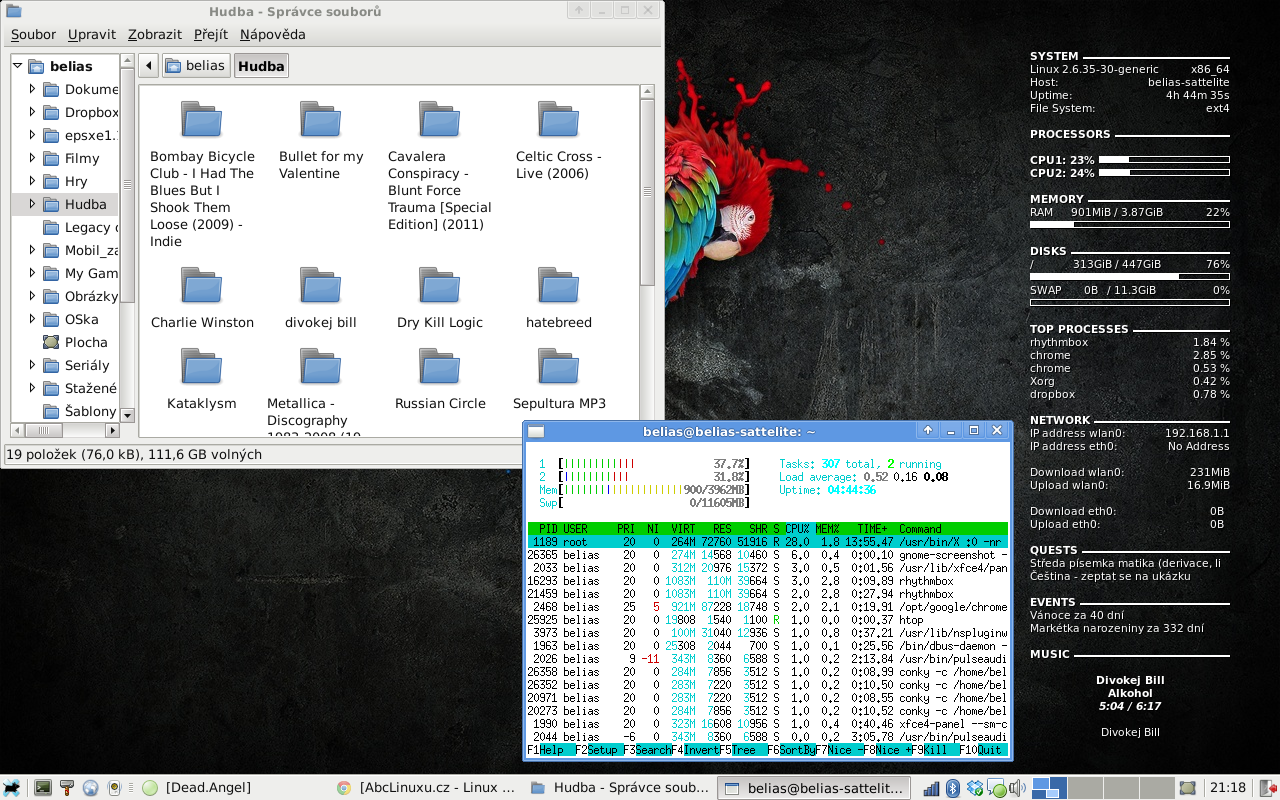The image size is (1280, 800).
Task: Click the sidebar tree horizontal scrollbar
Action: (42, 430)
